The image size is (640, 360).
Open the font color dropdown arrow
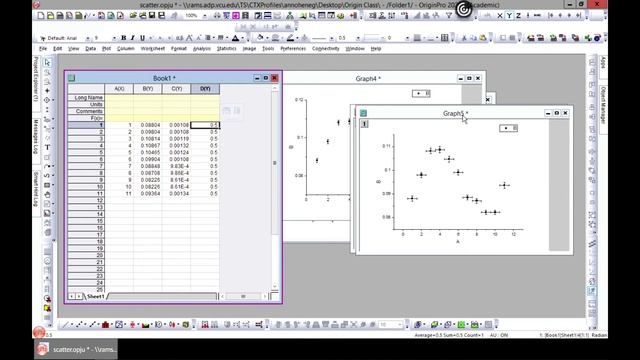point(242,38)
